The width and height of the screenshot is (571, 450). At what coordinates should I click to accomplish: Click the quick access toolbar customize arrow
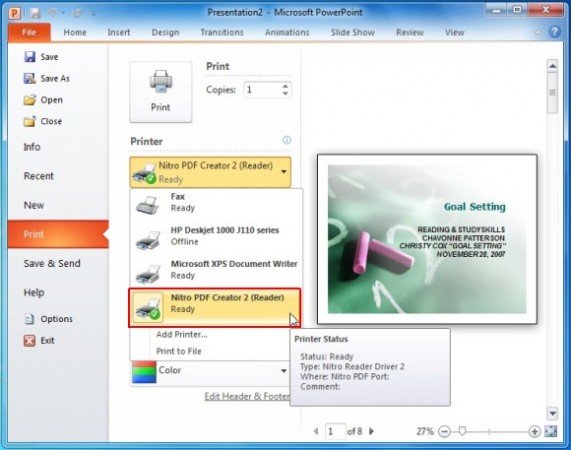click(x=92, y=13)
